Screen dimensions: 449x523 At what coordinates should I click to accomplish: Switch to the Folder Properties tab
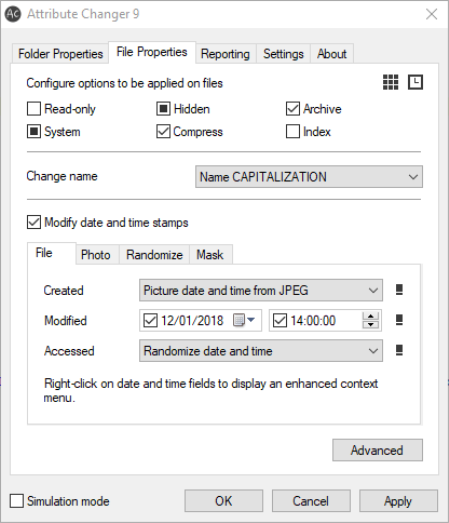coord(60,54)
